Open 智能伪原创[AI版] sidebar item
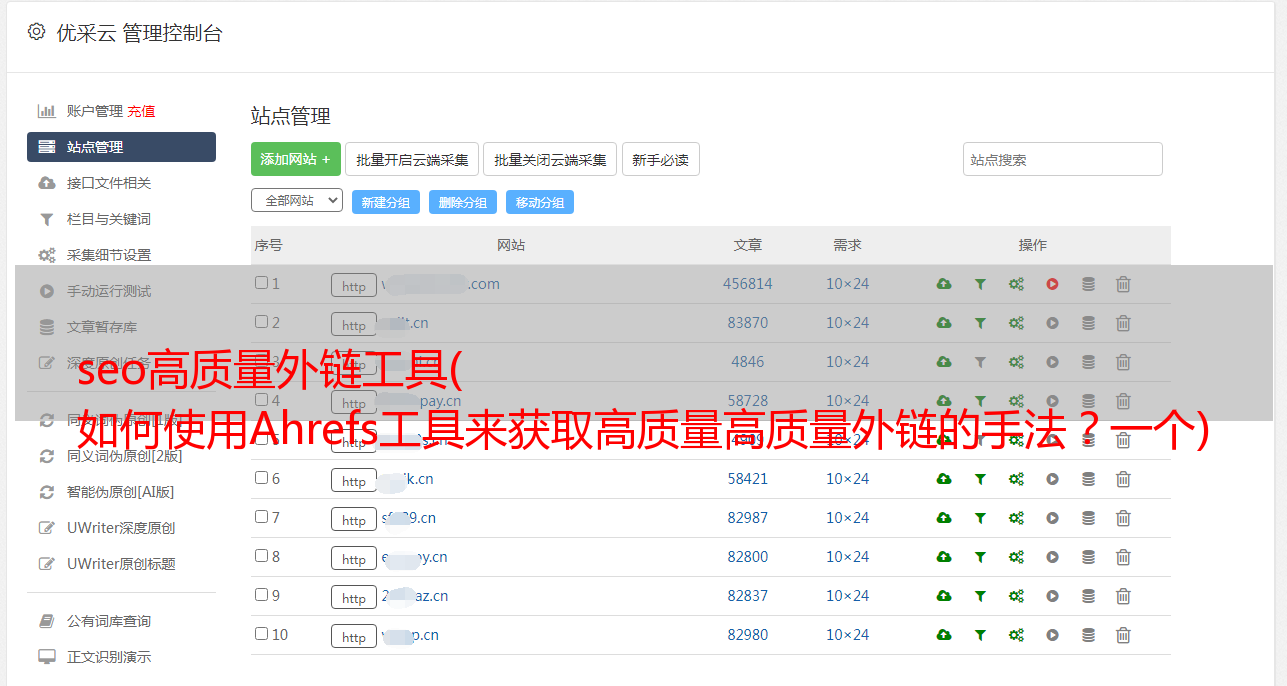Viewport: 1287px width, 686px height. tap(121, 492)
